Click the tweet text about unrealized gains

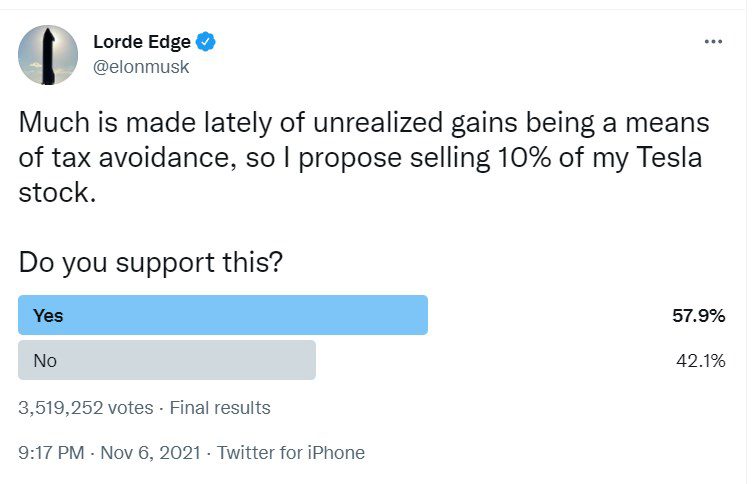tap(364, 157)
